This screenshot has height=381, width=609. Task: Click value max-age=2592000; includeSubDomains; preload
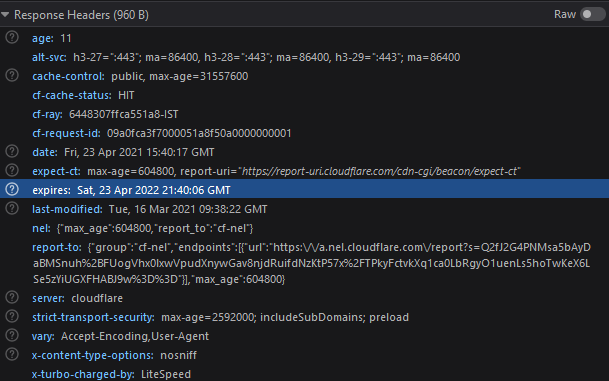coord(285,317)
